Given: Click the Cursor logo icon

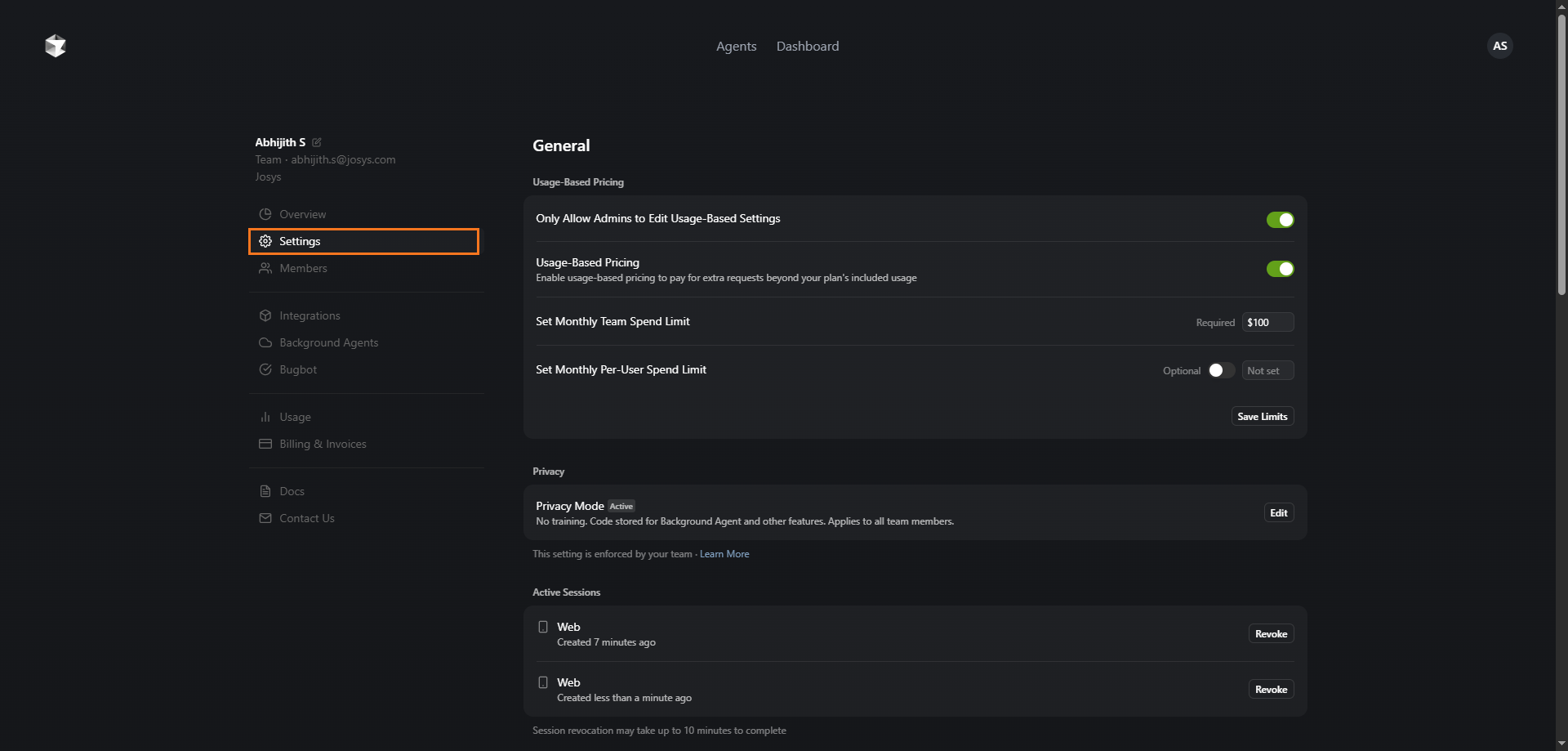Looking at the screenshot, I should (x=56, y=46).
